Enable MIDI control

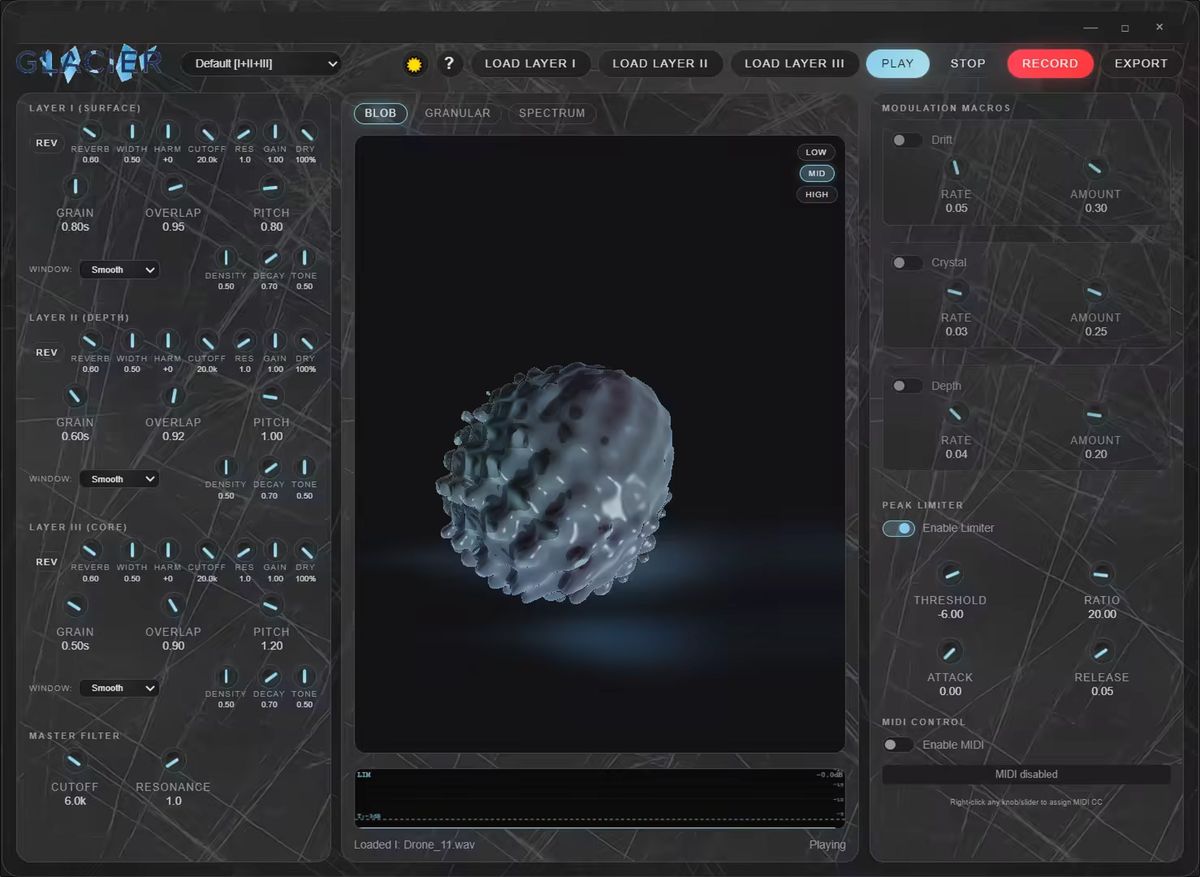898,744
